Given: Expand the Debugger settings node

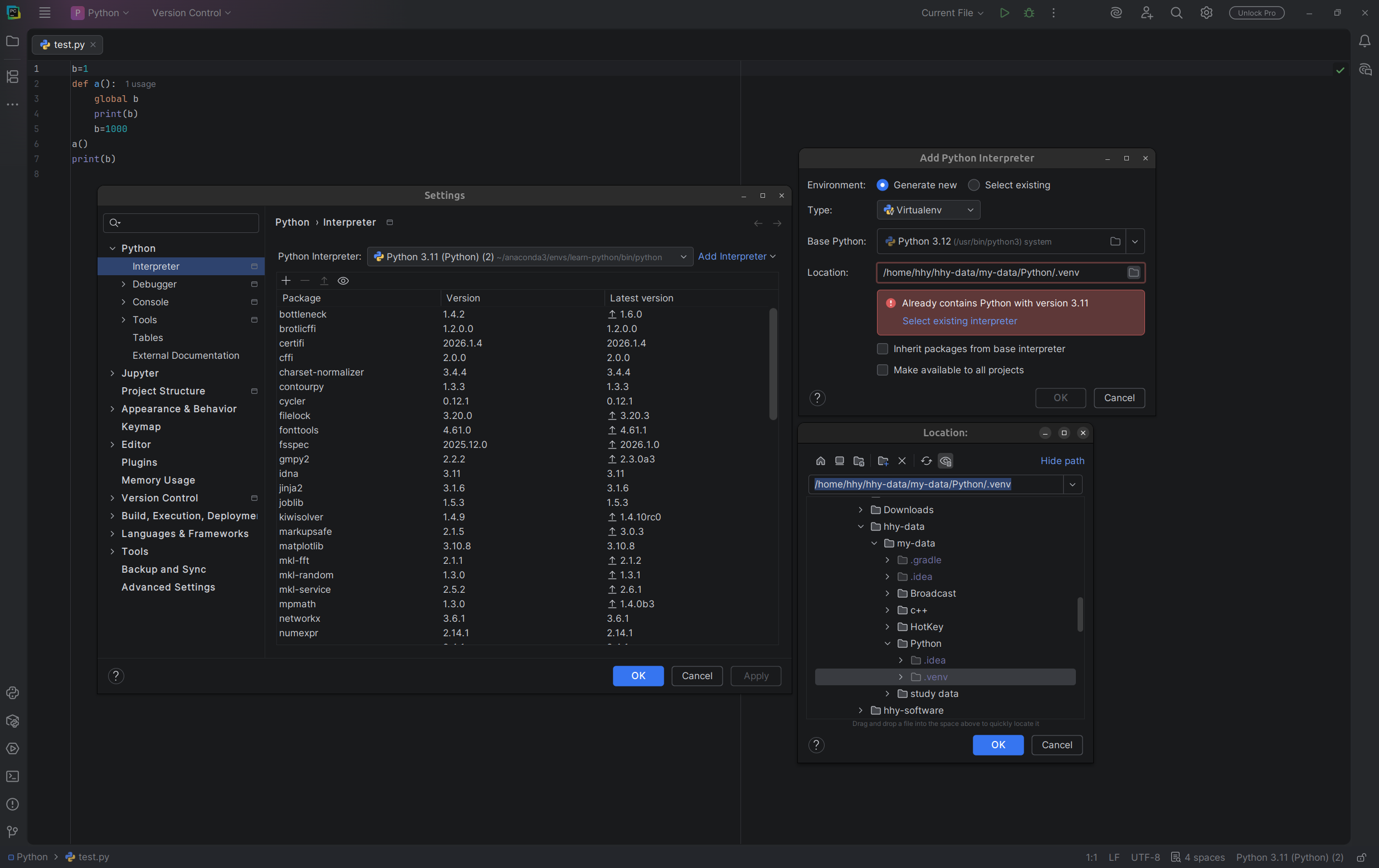Looking at the screenshot, I should coord(123,284).
